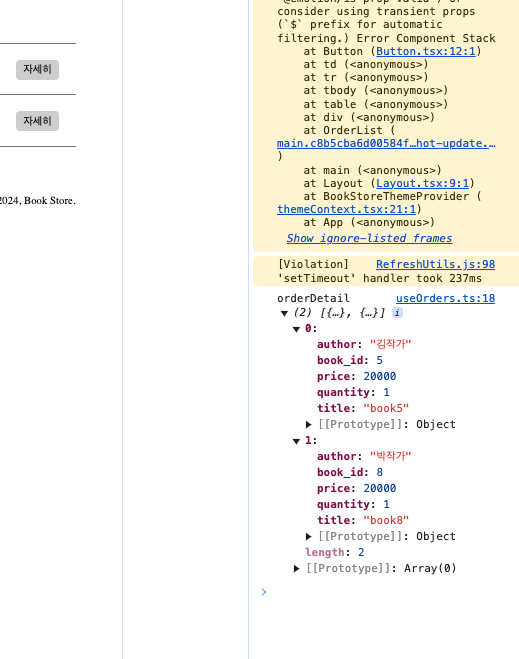Select the title "book5" value

[386, 408]
